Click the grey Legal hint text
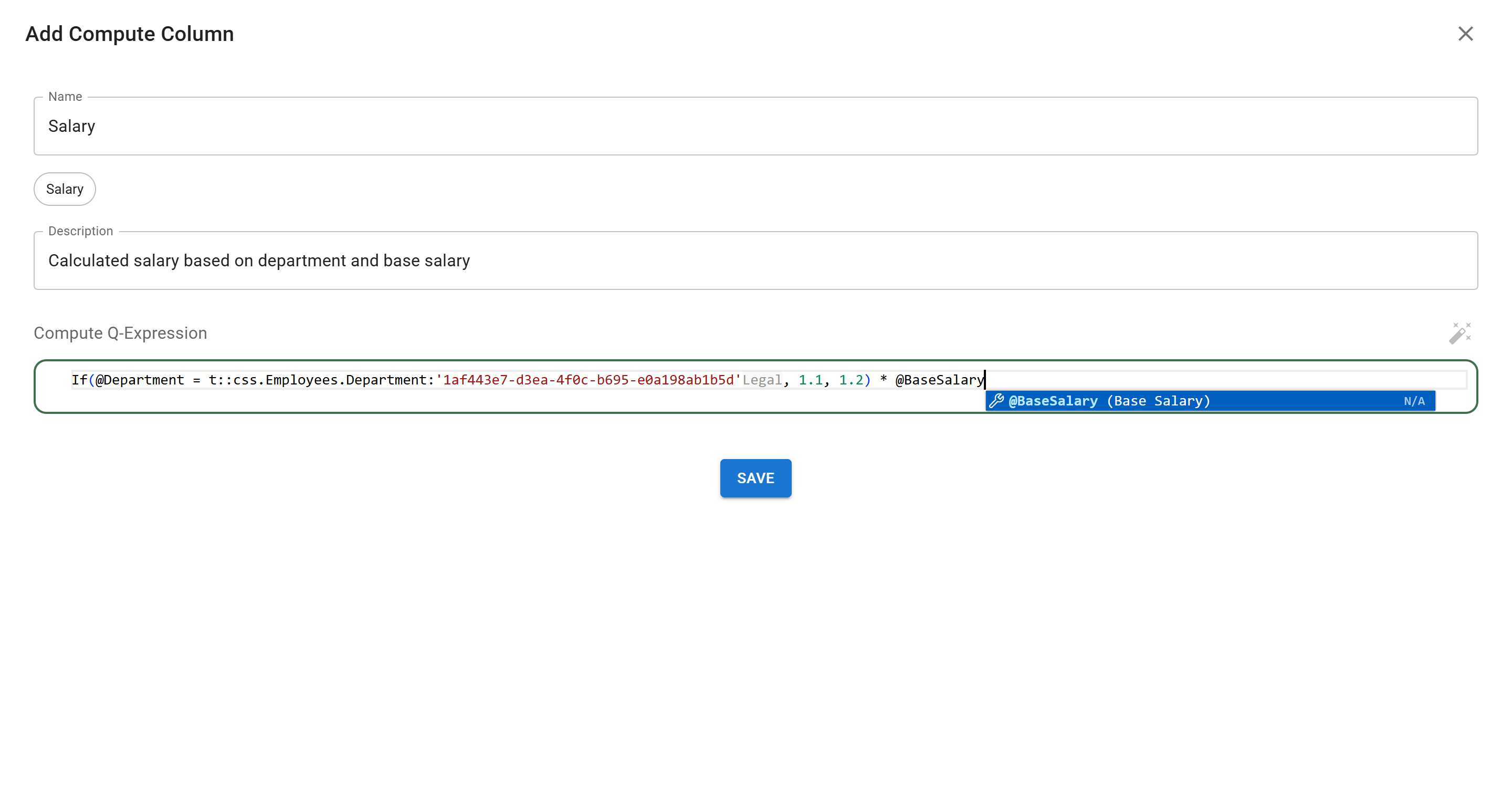 pyautogui.click(x=761, y=380)
